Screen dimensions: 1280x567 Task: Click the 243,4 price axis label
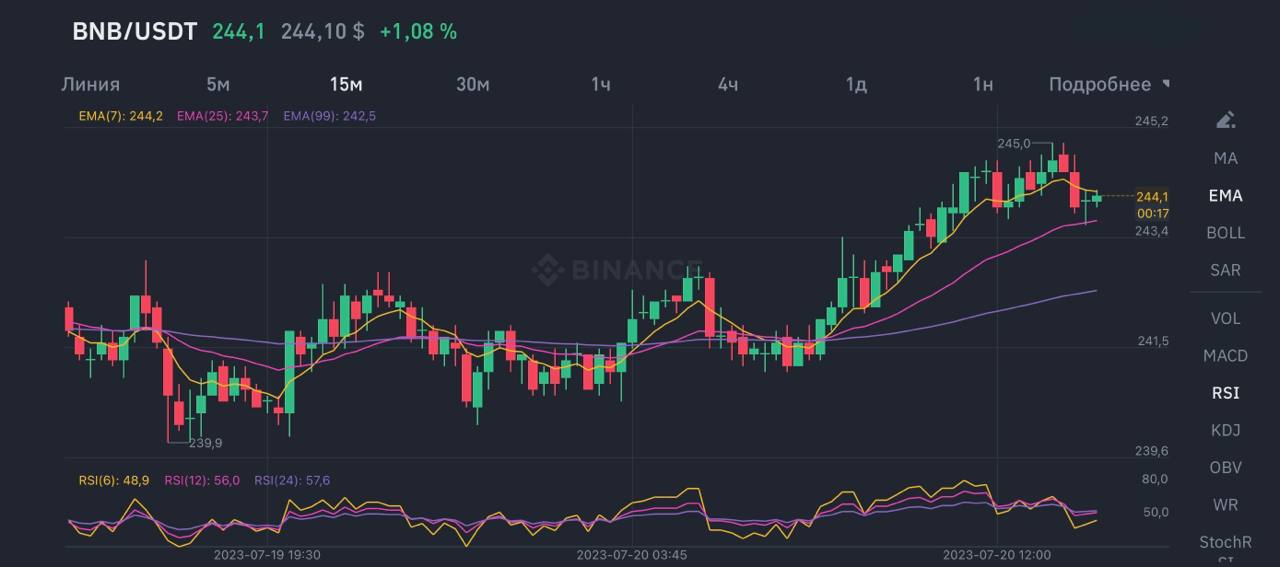click(x=1151, y=231)
